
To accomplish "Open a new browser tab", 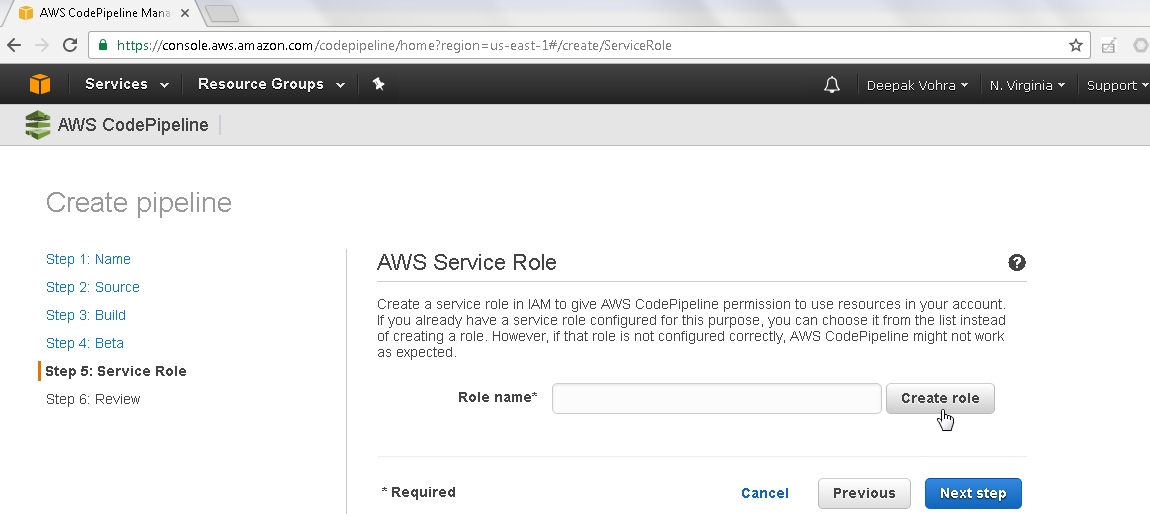I will (x=221, y=13).
